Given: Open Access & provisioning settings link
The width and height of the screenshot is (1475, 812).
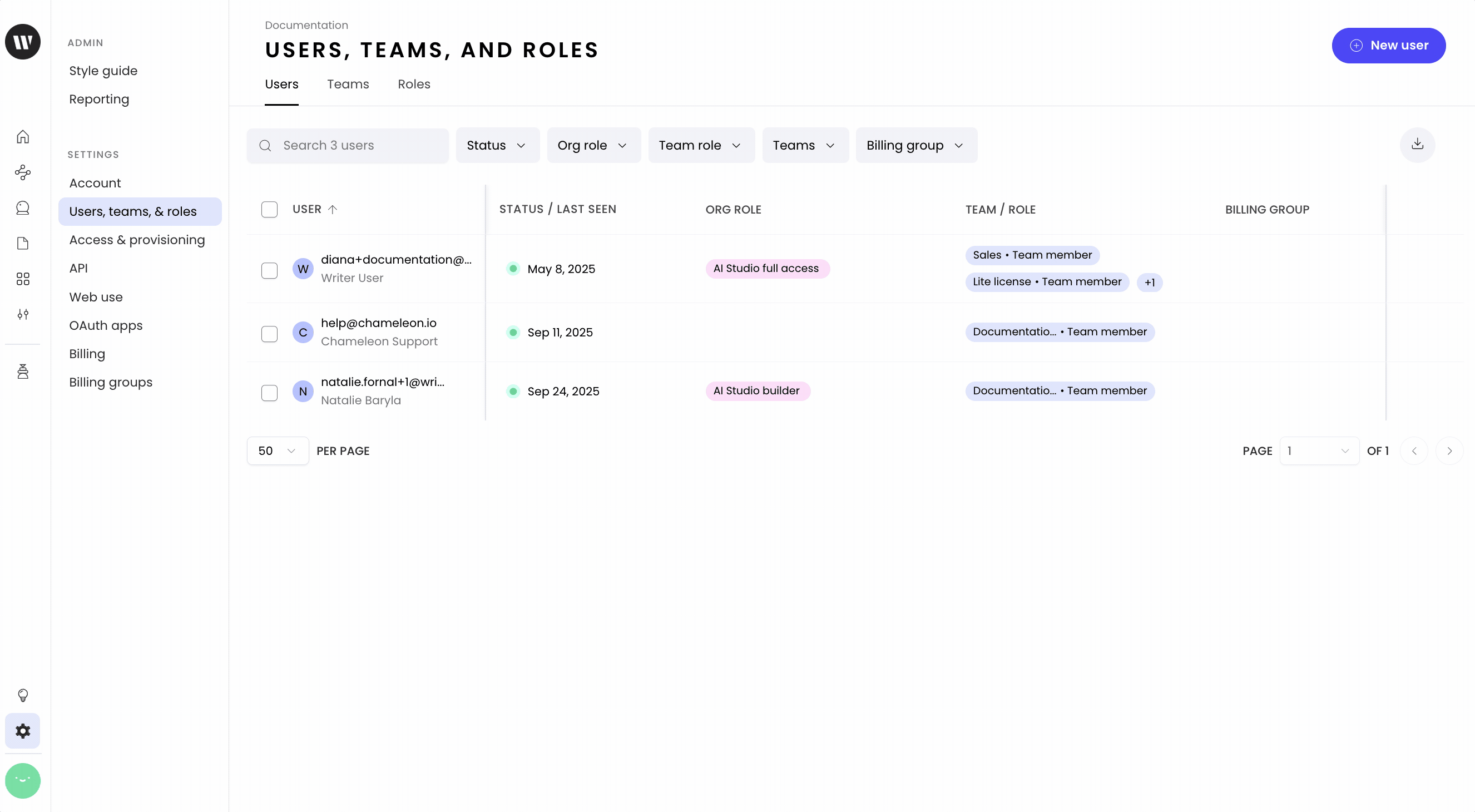Looking at the screenshot, I should 137,240.
